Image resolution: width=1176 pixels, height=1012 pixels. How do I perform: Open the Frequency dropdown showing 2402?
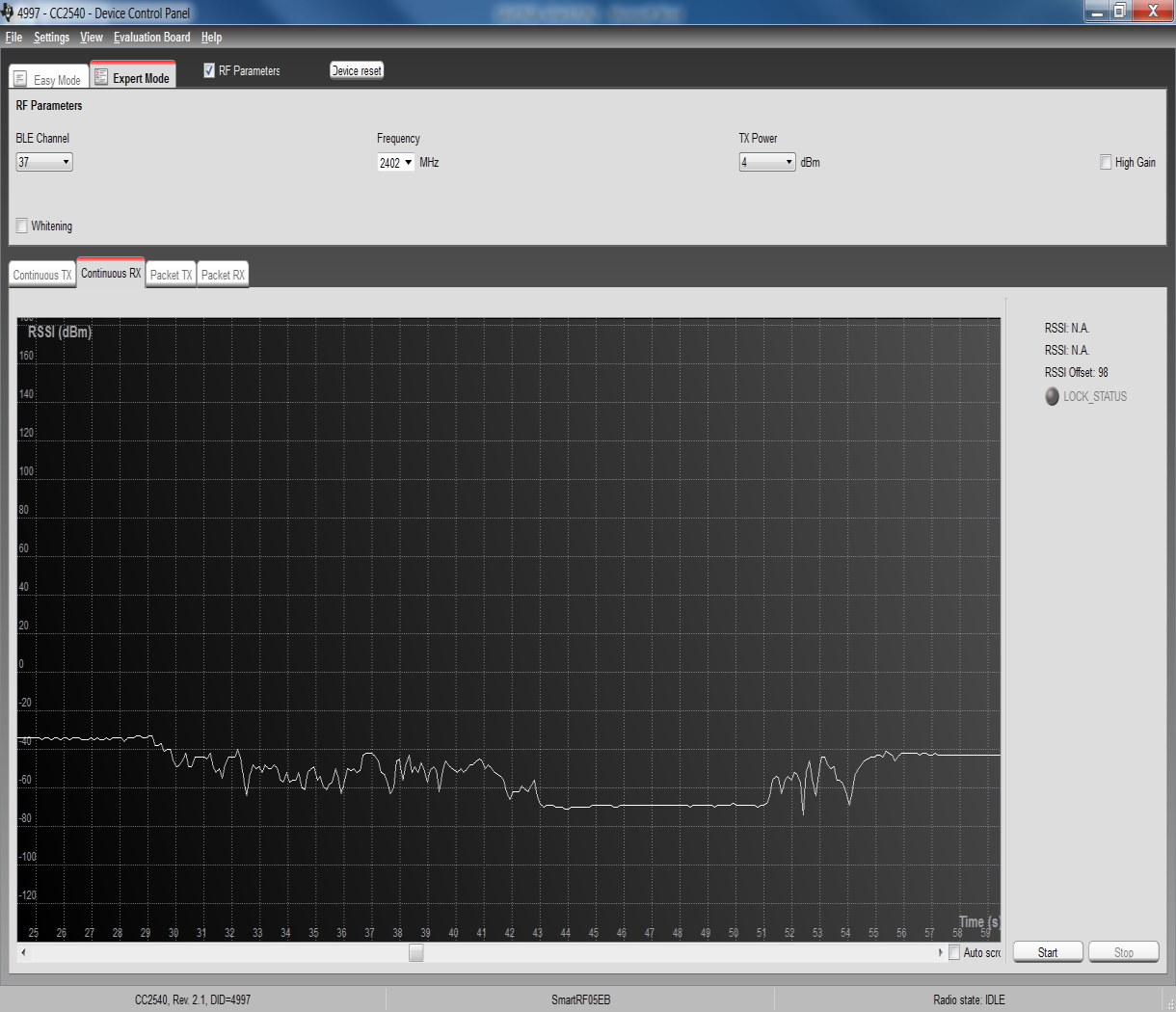point(396,163)
